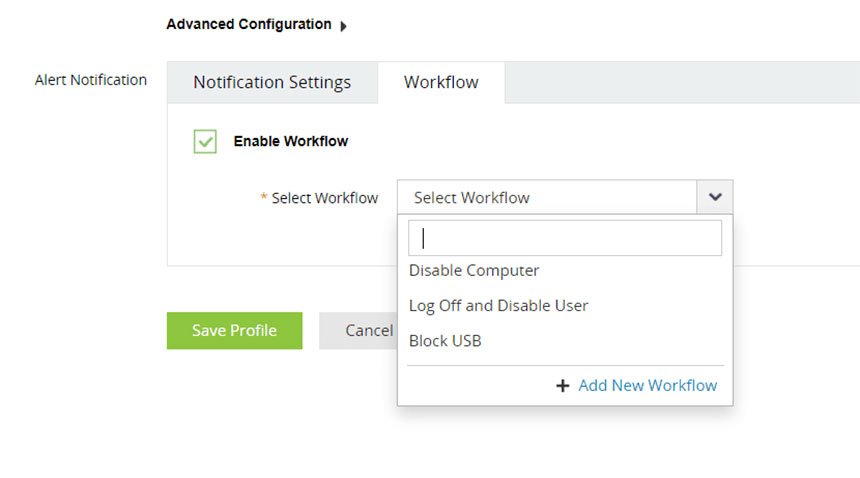Click the red required asterisk marker

[x=264, y=198]
